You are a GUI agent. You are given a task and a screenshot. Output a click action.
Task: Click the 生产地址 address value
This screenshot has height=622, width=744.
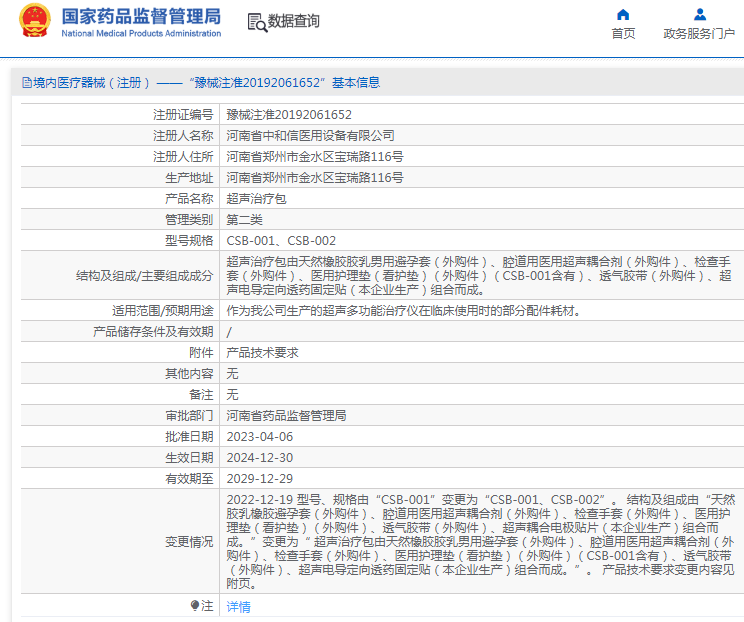(x=315, y=177)
